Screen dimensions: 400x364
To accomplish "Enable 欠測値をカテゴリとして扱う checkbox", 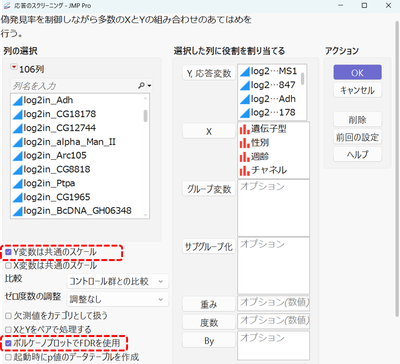I will pyautogui.click(x=8, y=316).
